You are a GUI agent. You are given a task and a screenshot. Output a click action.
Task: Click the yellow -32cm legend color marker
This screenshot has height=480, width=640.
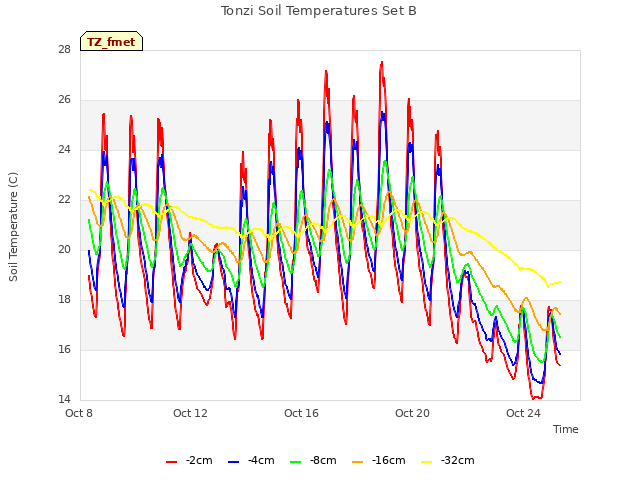click(427, 462)
